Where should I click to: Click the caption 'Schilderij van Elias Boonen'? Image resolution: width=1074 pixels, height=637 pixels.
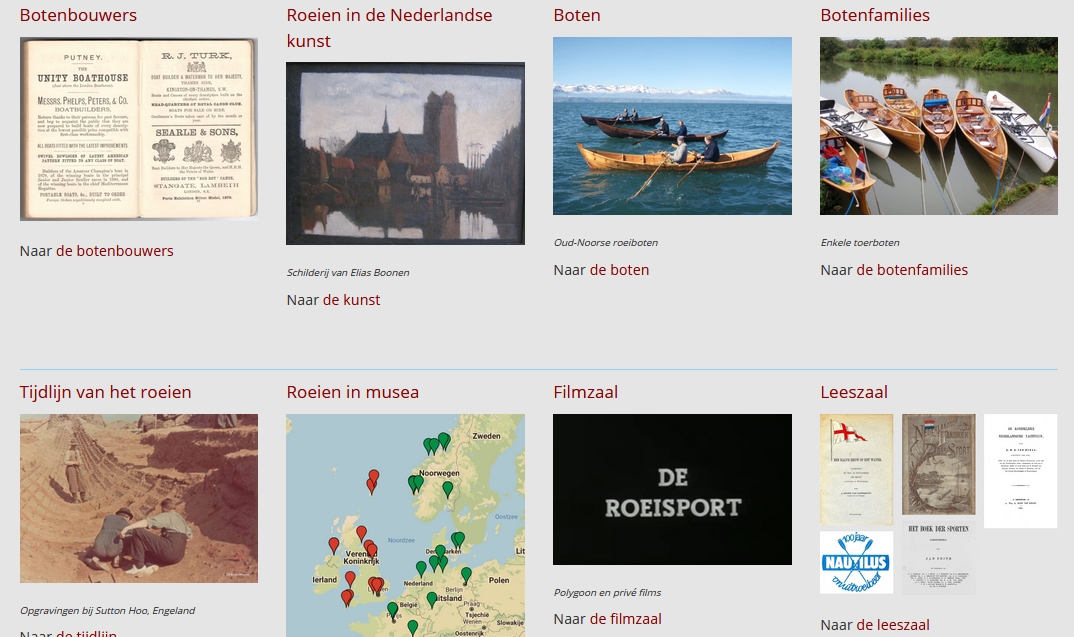(x=348, y=273)
